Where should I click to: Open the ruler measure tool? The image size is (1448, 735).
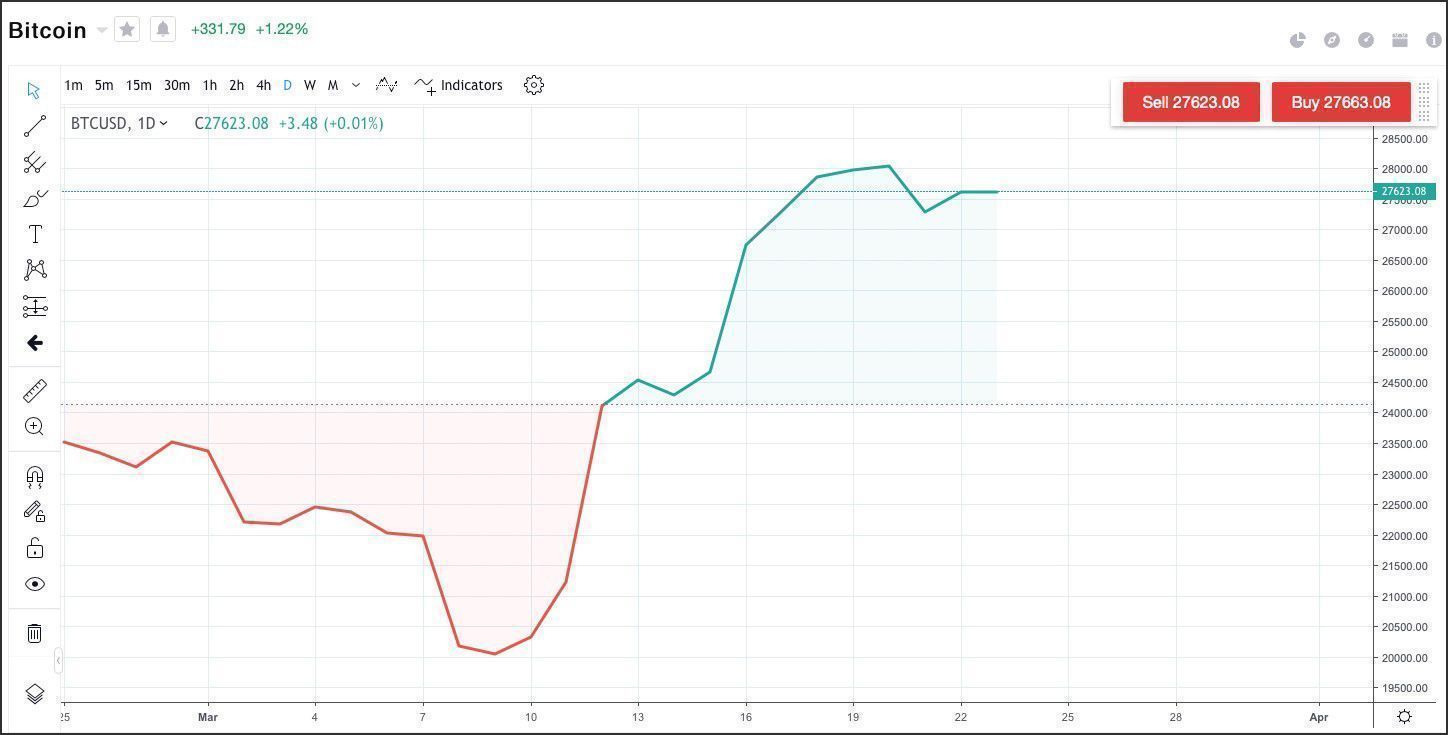pyautogui.click(x=35, y=391)
